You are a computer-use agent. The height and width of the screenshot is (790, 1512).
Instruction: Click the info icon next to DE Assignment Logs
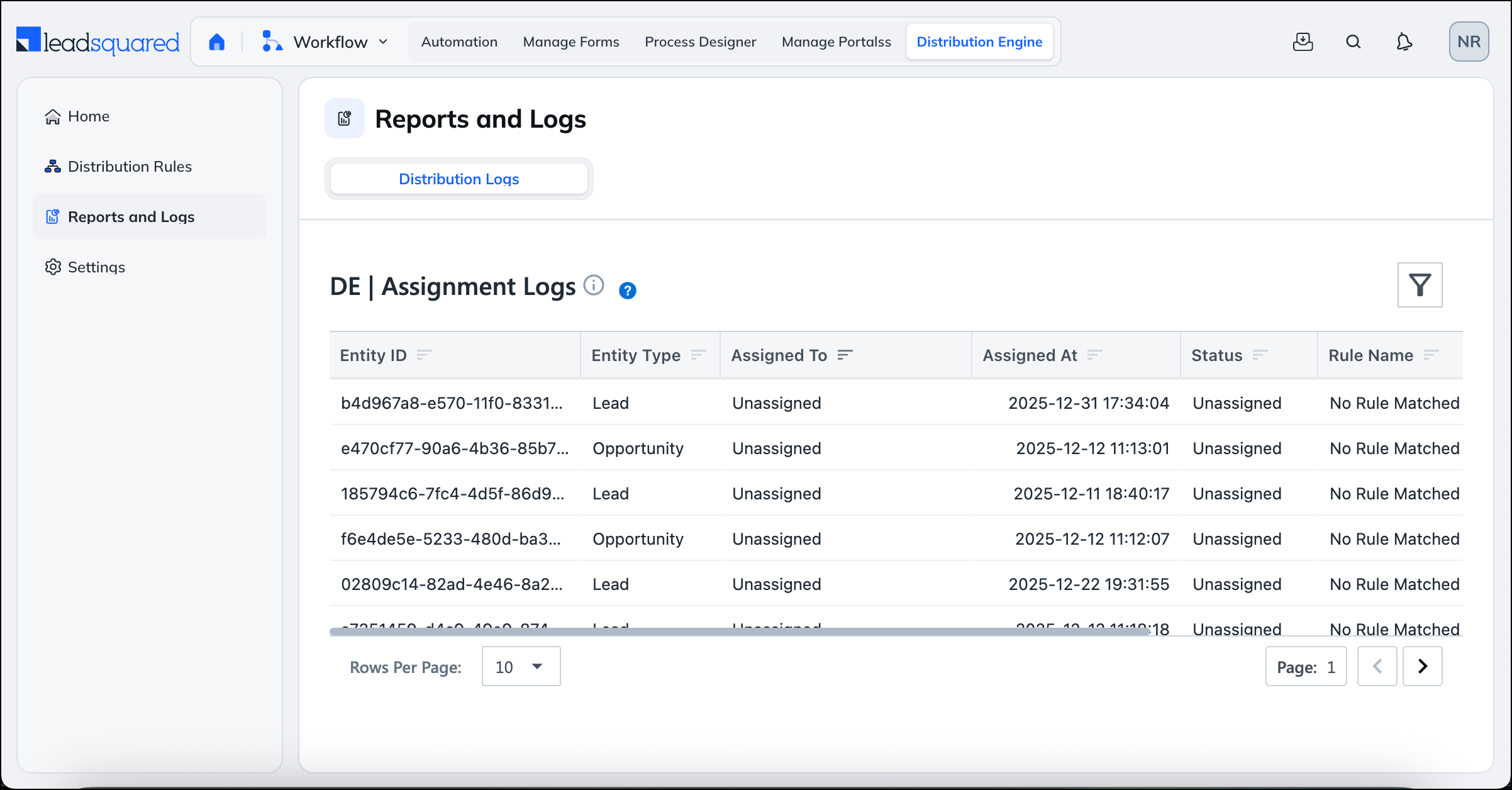pos(594,285)
